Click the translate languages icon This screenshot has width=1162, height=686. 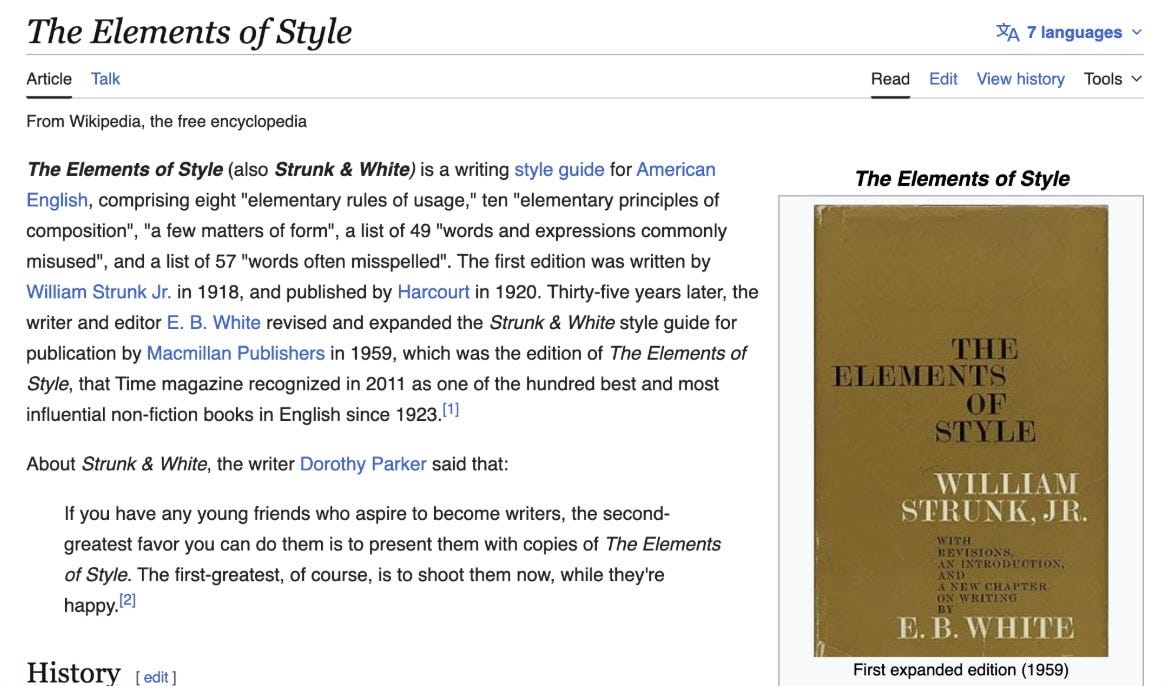click(x=1007, y=32)
